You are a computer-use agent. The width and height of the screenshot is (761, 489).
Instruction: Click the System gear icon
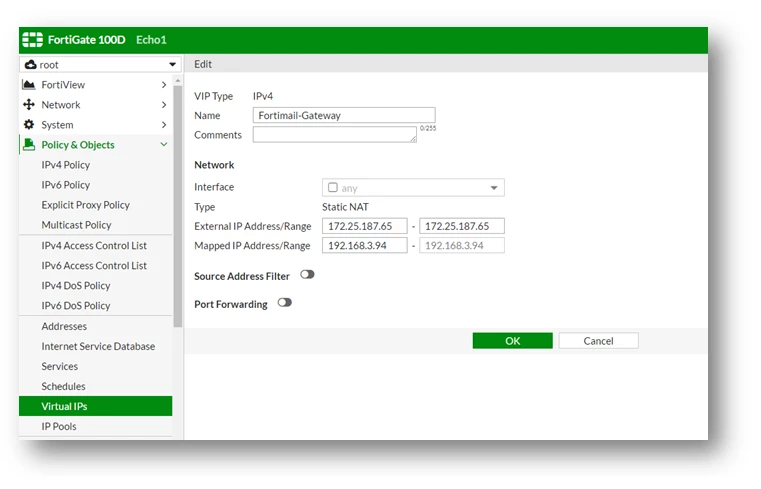coord(29,125)
